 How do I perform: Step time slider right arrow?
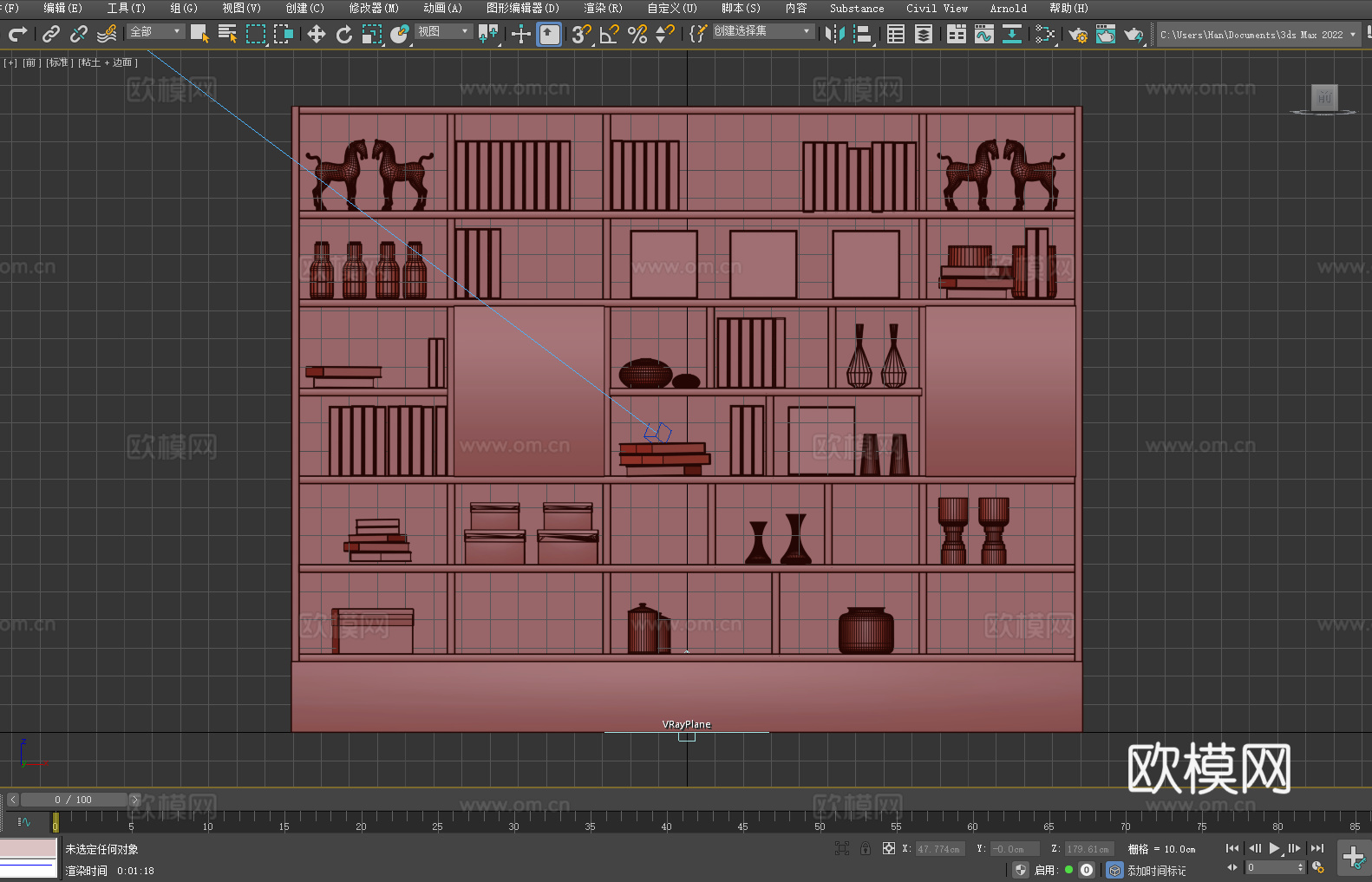click(x=134, y=800)
